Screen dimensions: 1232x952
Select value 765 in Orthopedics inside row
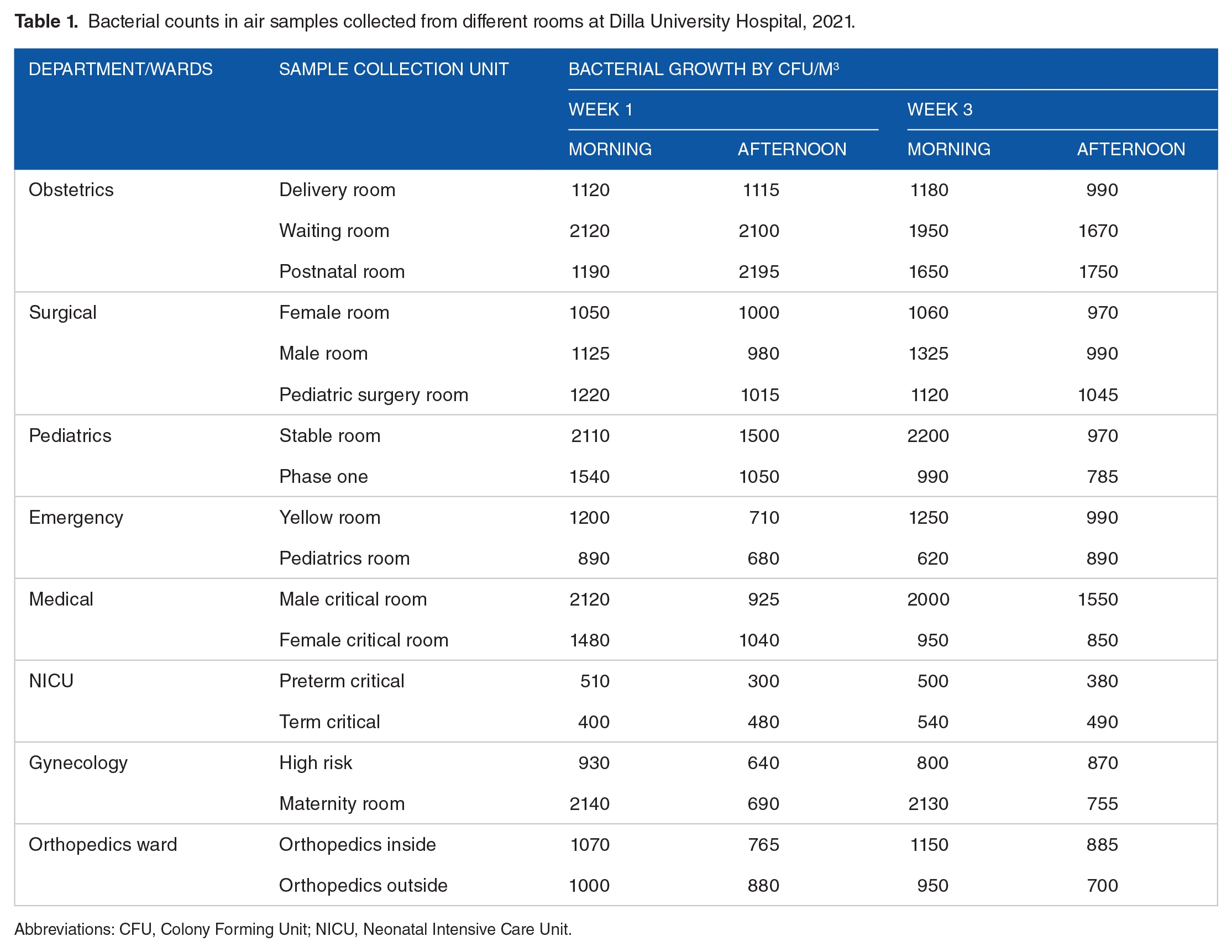[763, 844]
